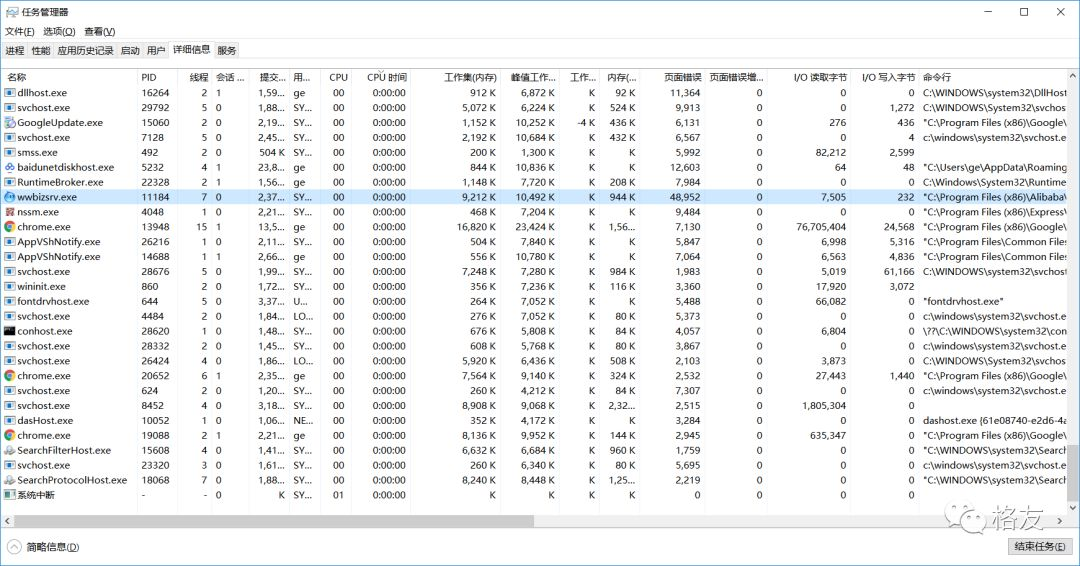Switch to the 应用历史记录 tab

(x=85, y=50)
